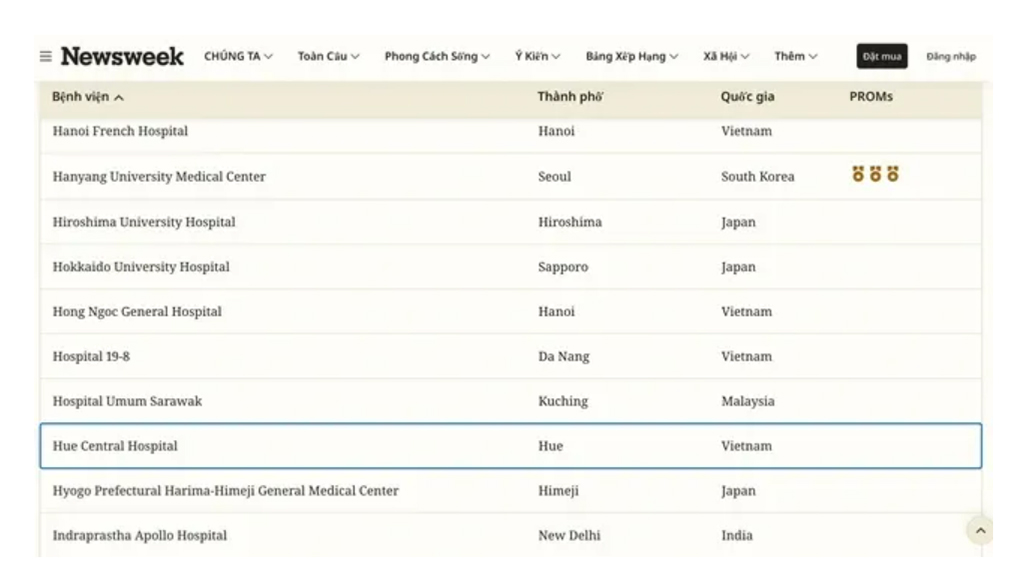Click the Newsweek logo
1024x575 pixels.
tap(122, 57)
